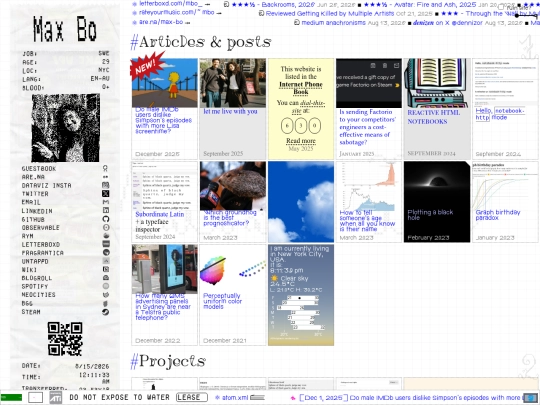Open the 'Graph birthday paradox' article
The height and width of the screenshot is (405, 540).
point(498,215)
